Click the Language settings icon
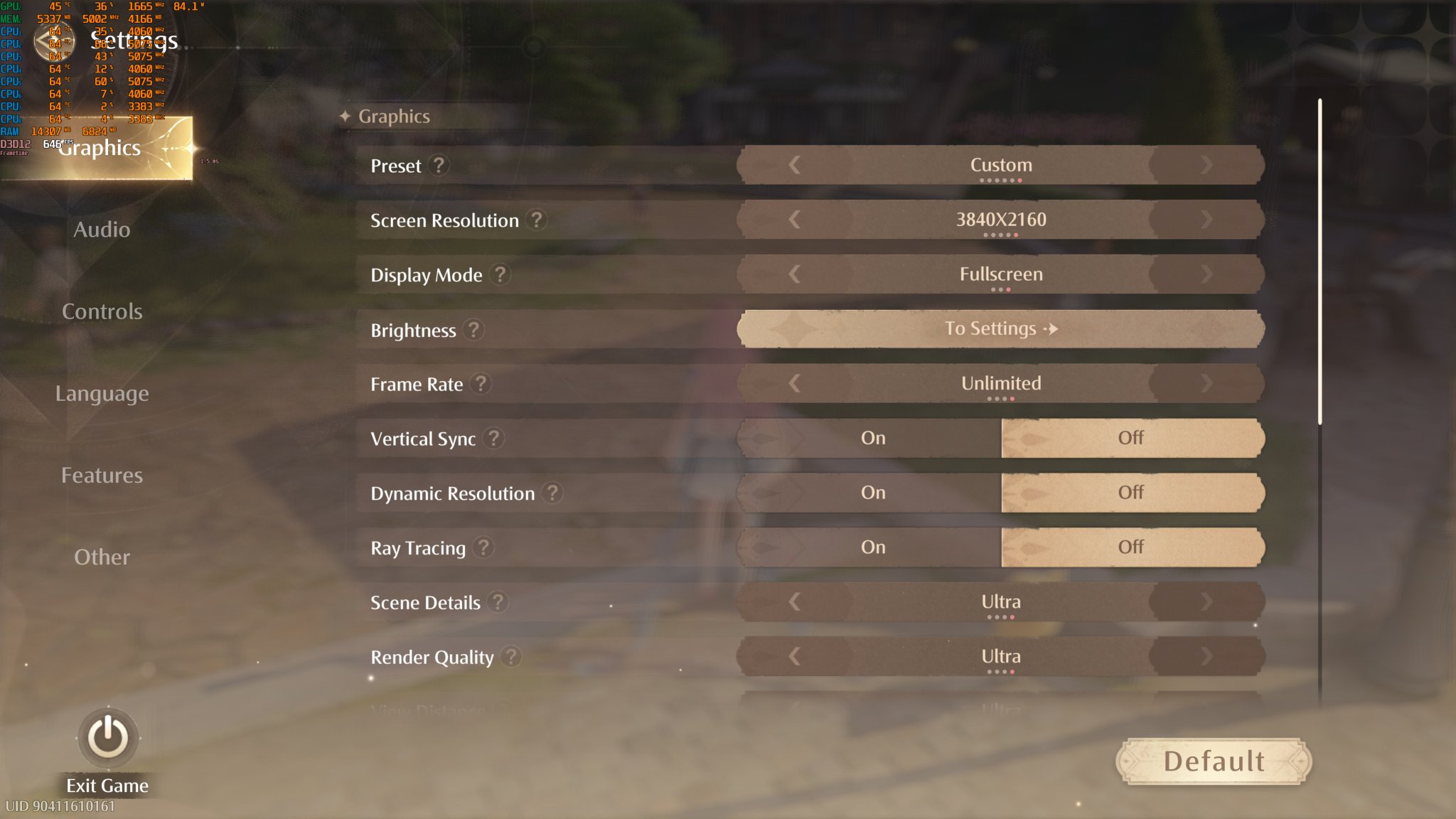The width and height of the screenshot is (1456, 819). click(x=102, y=393)
